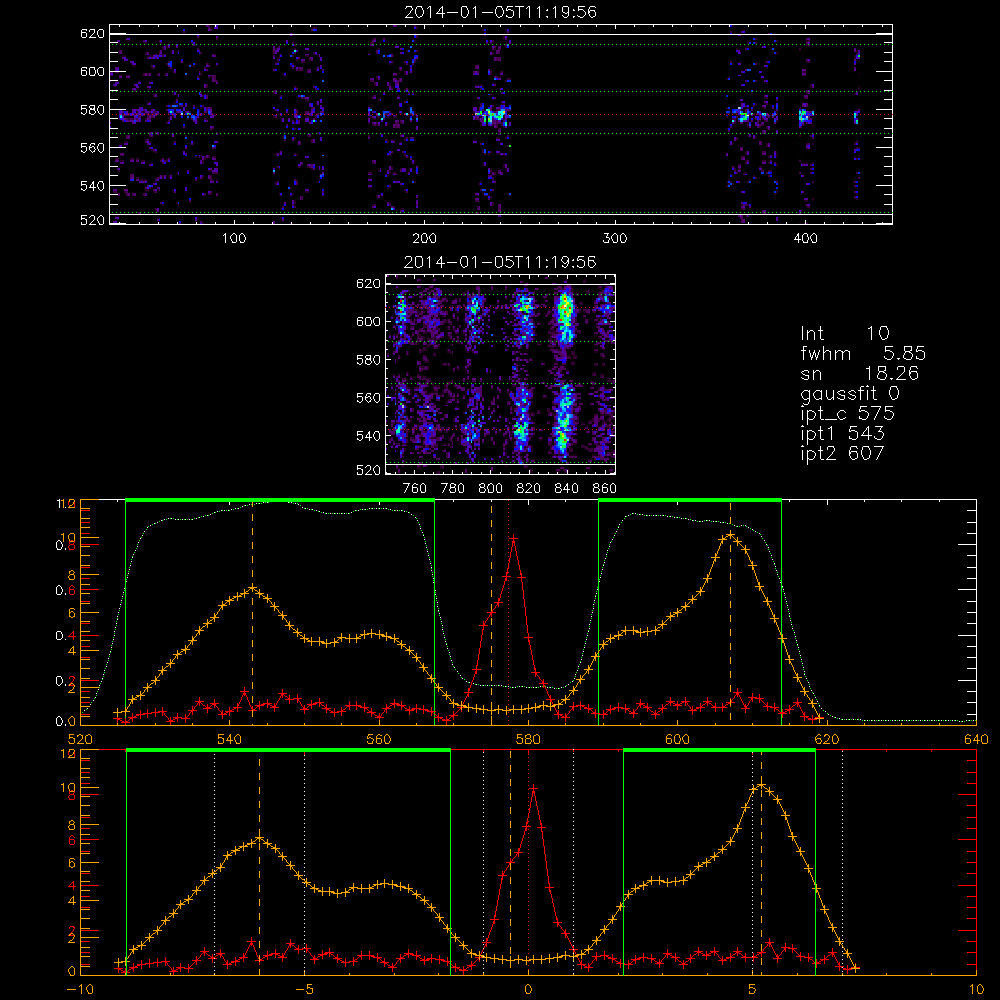
Task: Click x-axis label 400 of top spectrogram
Action: [805, 239]
